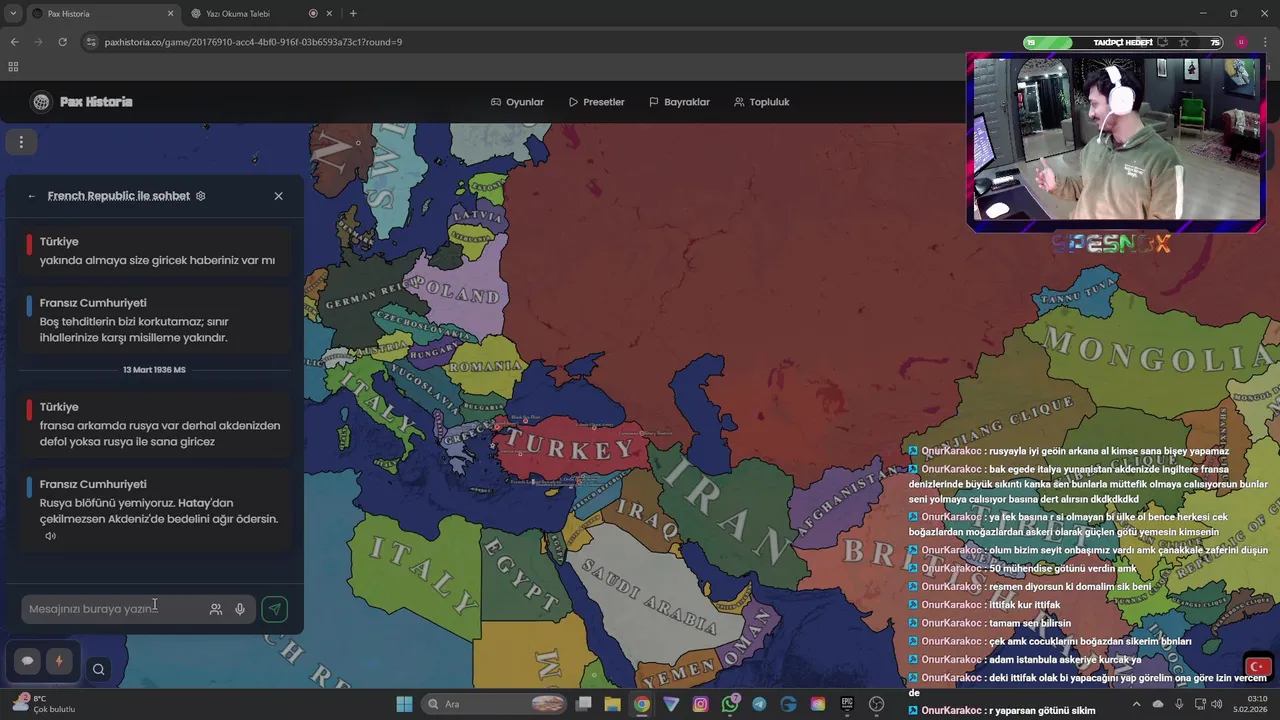The image size is (1280, 720).
Task: Reload the current page
Action: point(62,42)
